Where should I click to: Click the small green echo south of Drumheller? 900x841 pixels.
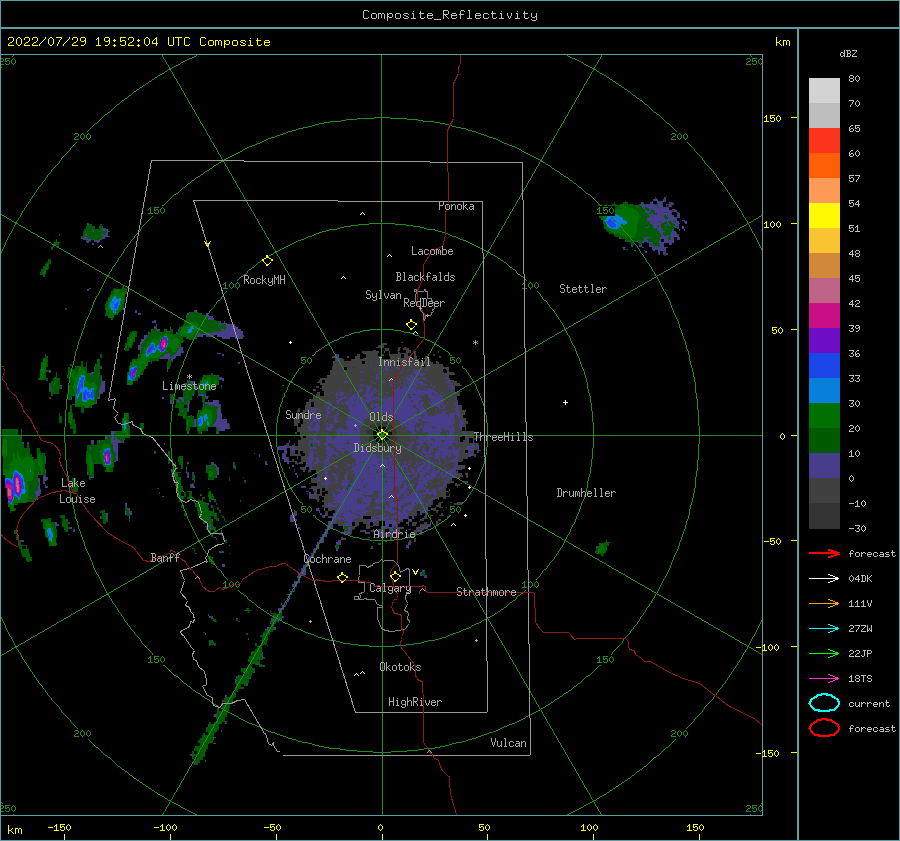pos(602,548)
